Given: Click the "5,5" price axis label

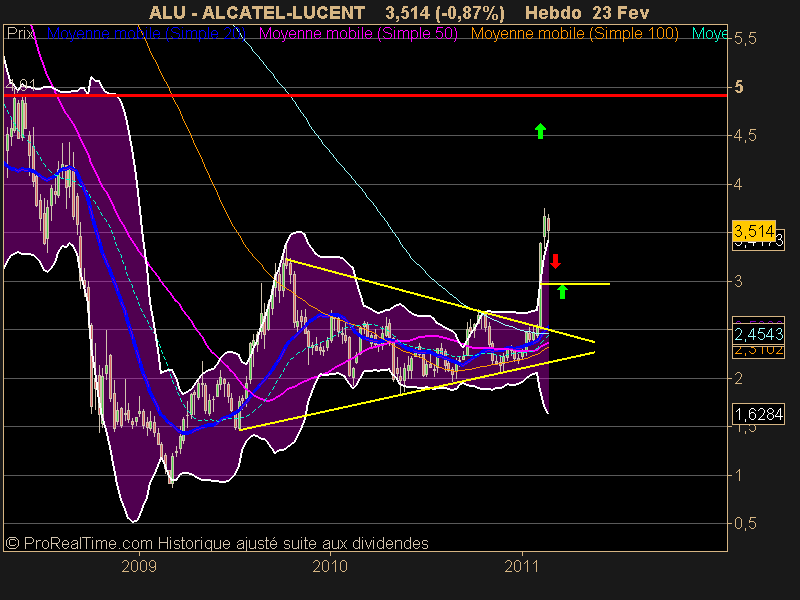Looking at the screenshot, I should coord(745,38).
